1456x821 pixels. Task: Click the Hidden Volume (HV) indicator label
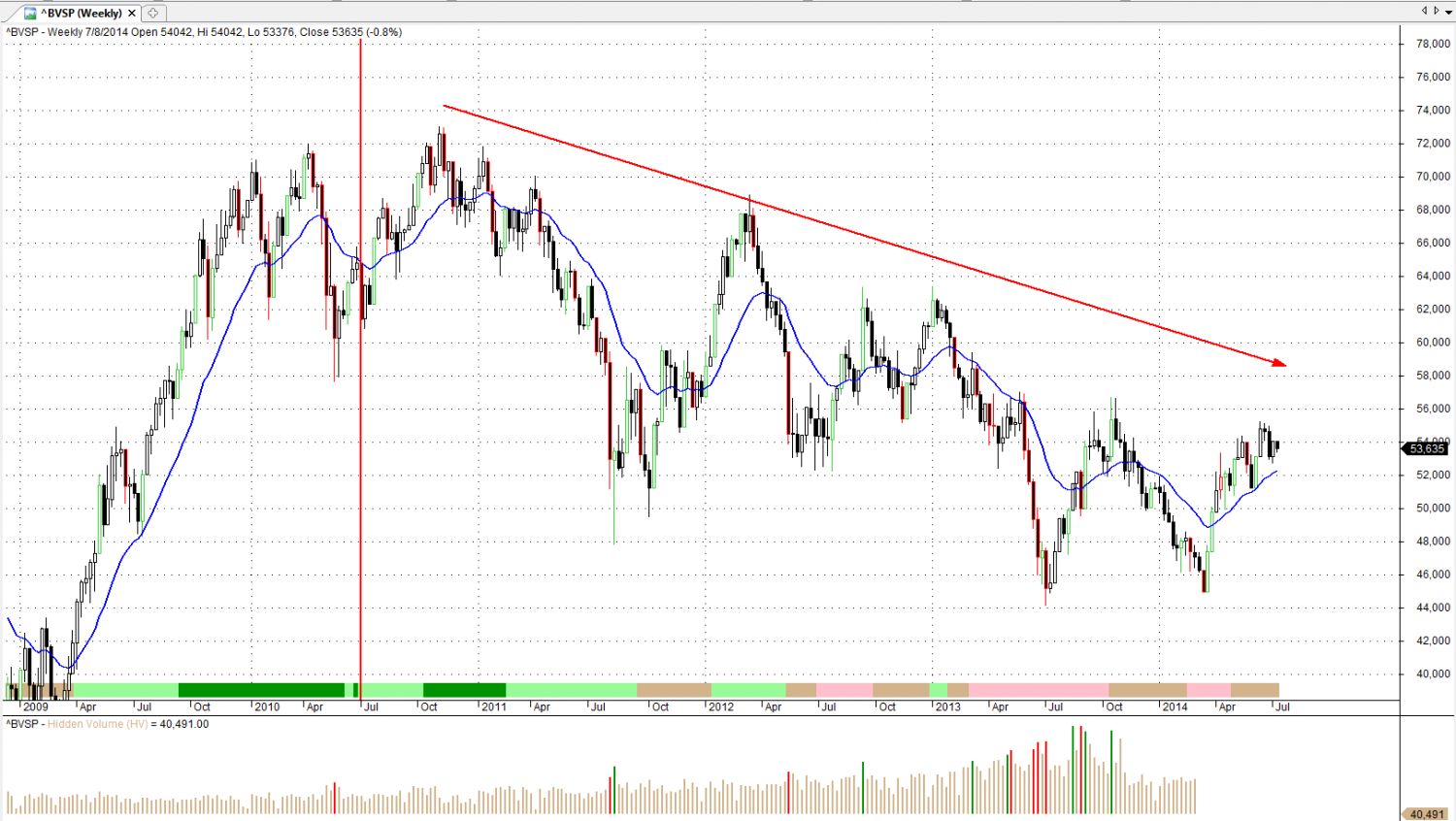click(x=97, y=724)
